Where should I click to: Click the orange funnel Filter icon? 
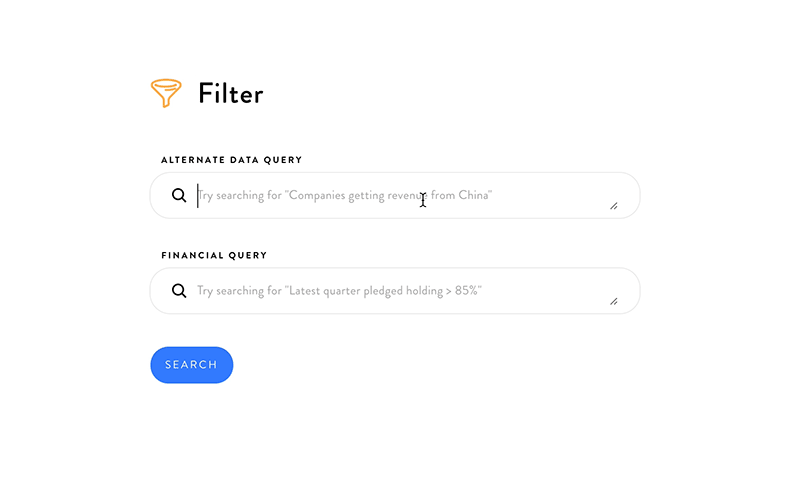pos(166,93)
